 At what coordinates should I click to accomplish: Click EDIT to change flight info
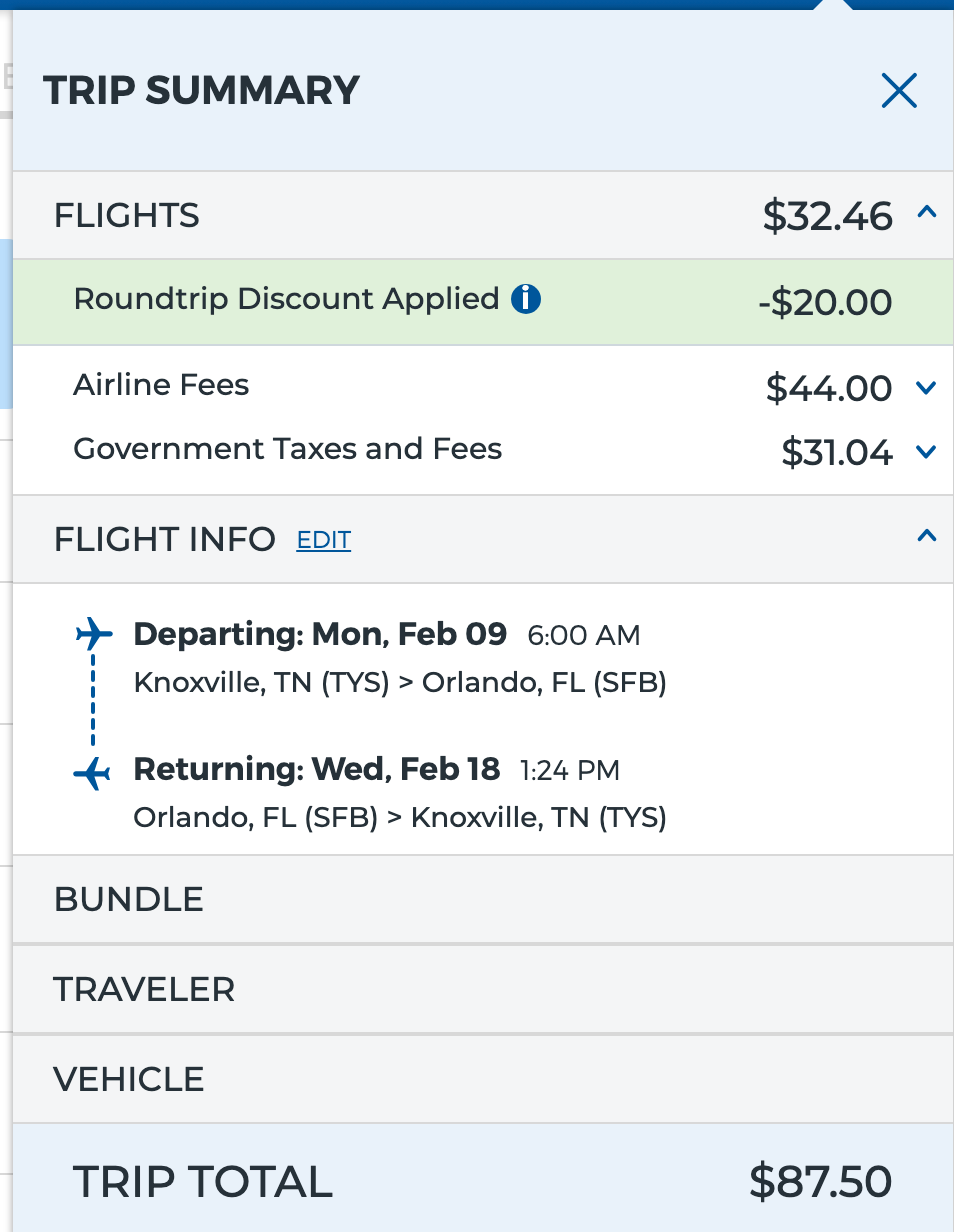point(323,539)
